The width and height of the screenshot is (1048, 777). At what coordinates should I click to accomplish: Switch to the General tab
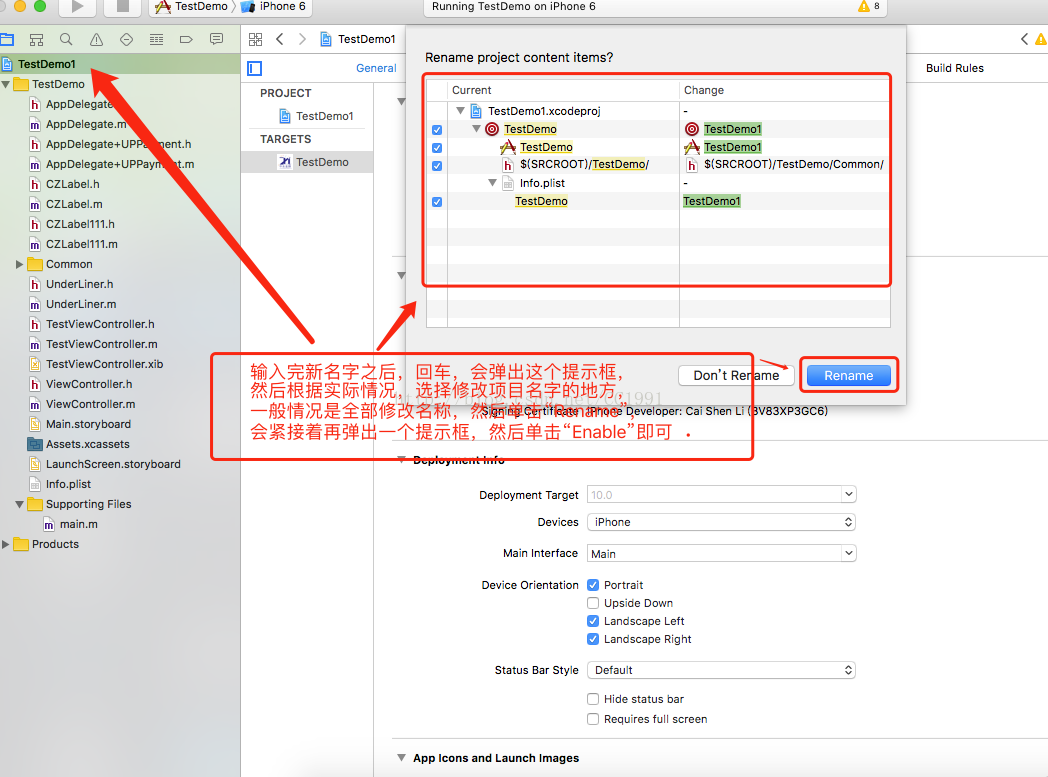pos(376,68)
